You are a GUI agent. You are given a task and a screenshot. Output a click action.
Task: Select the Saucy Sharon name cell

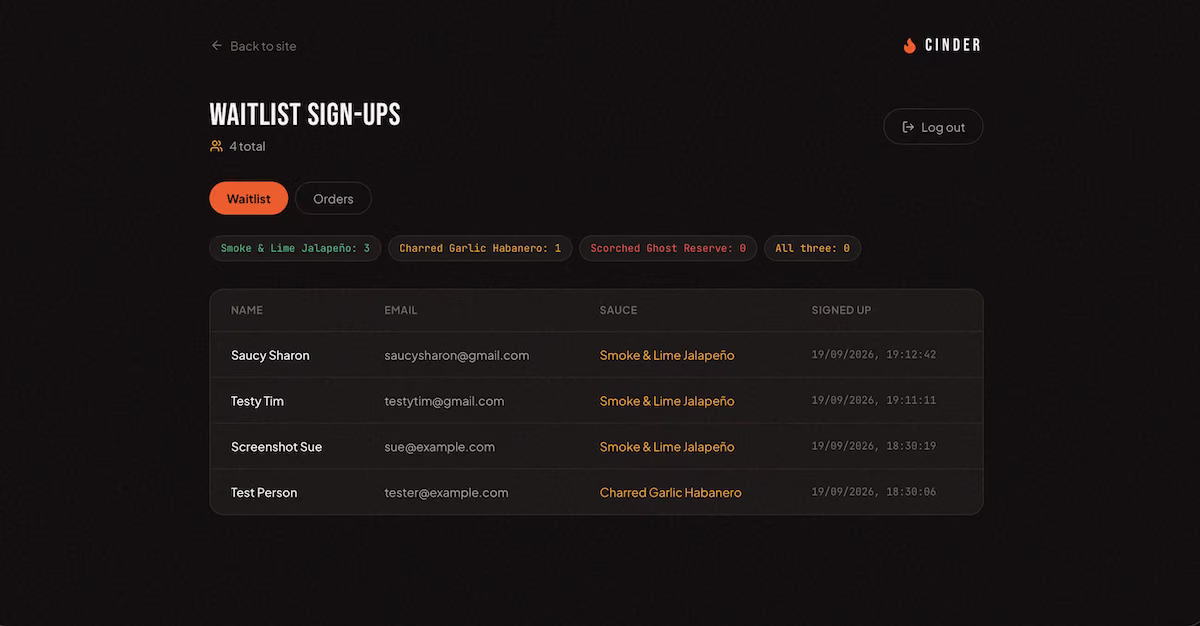(x=270, y=355)
